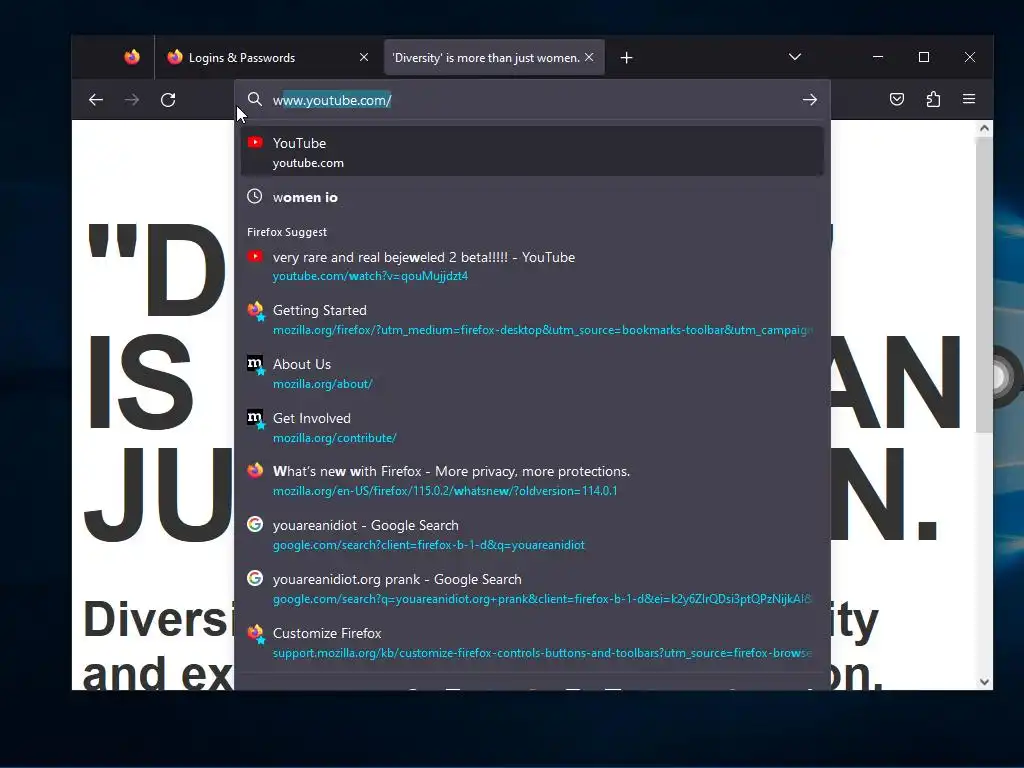Open a new tab with plus button
Screen dimensions: 1024x768
(626, 58)
